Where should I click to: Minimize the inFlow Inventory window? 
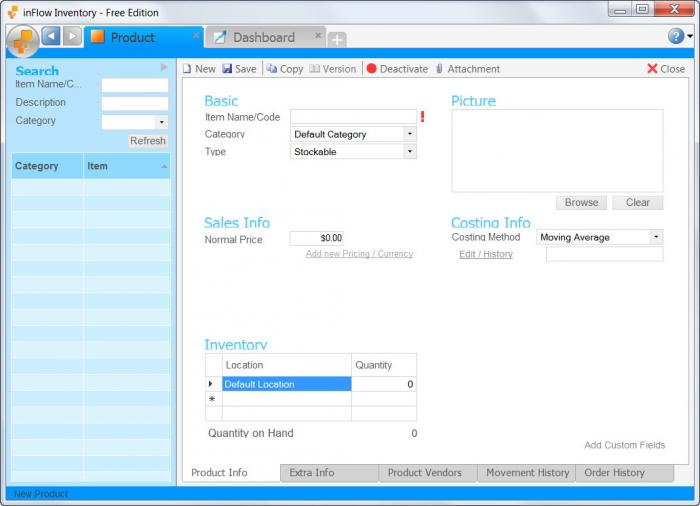tap(620, 9)
